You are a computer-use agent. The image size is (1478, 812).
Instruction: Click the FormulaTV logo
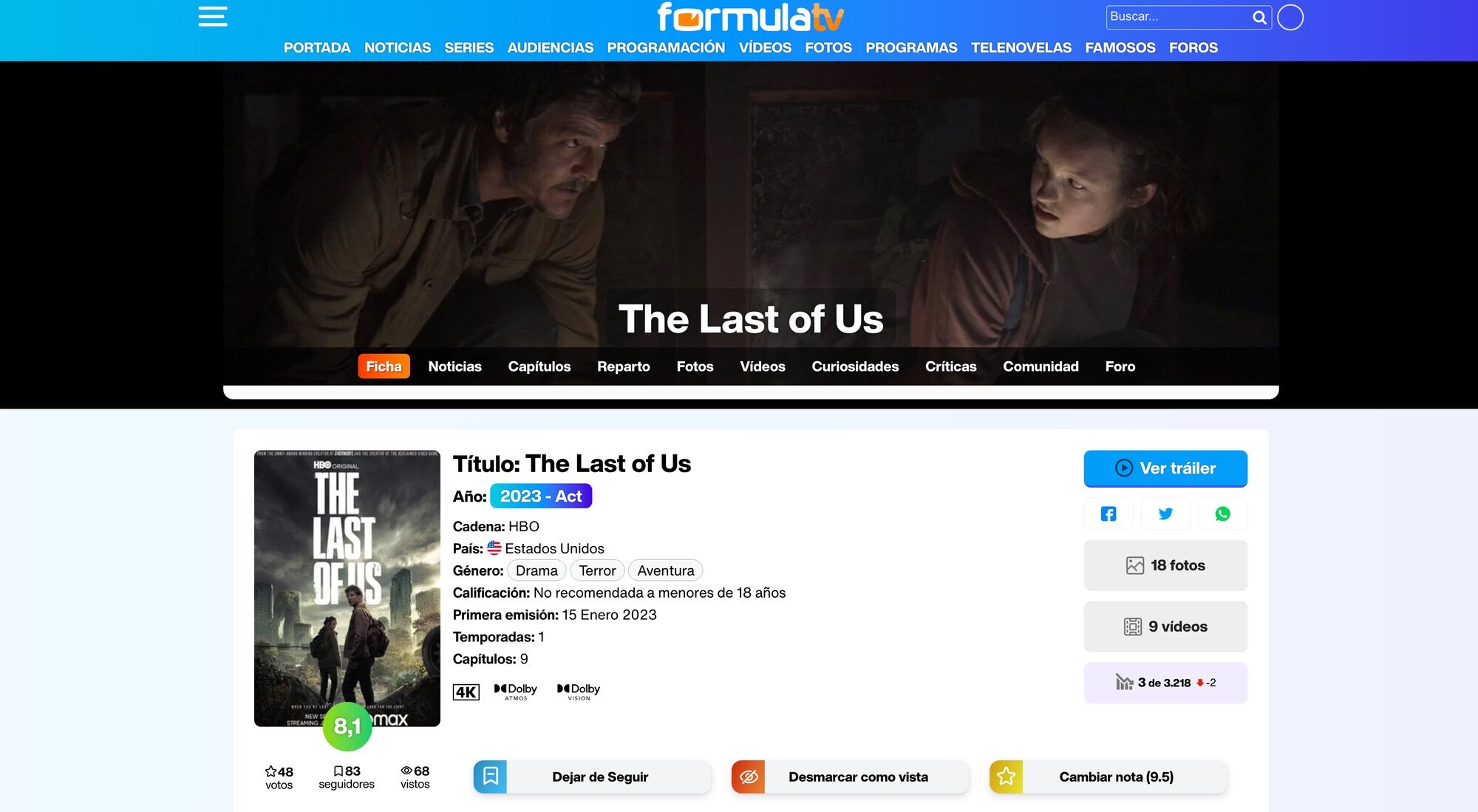click(750, 17)
